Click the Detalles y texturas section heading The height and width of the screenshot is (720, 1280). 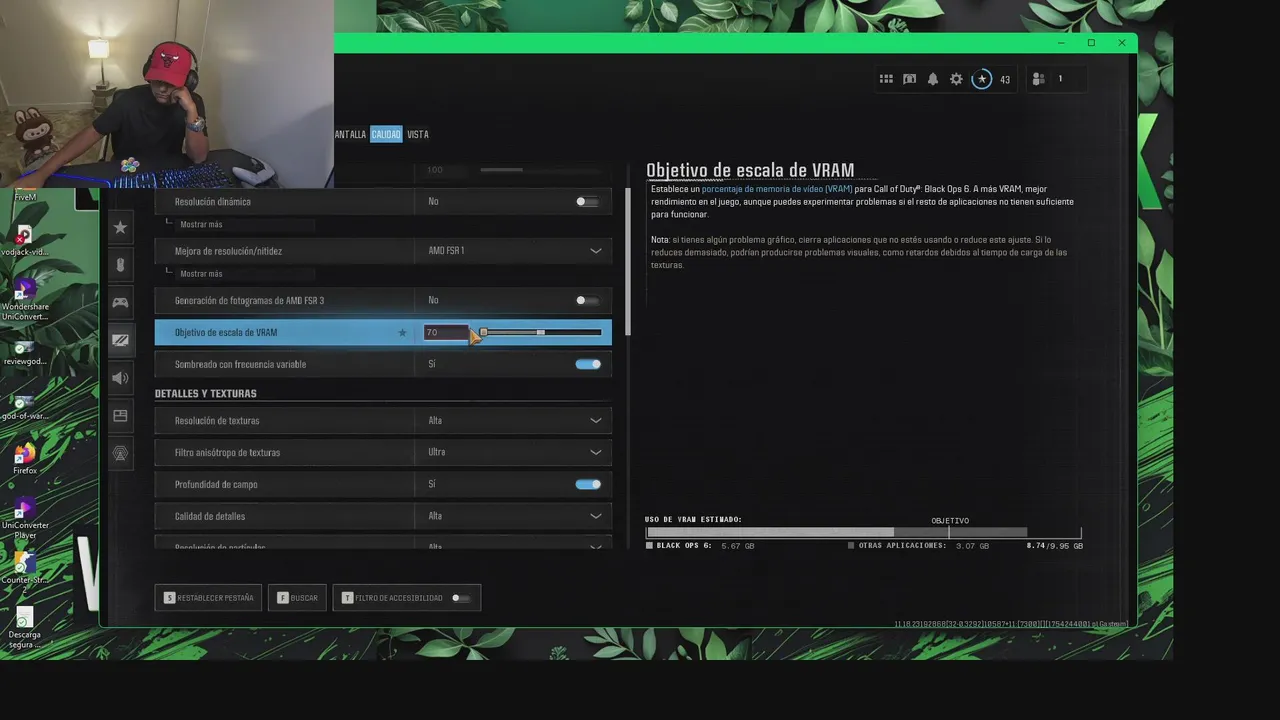[x=205, y=394]
